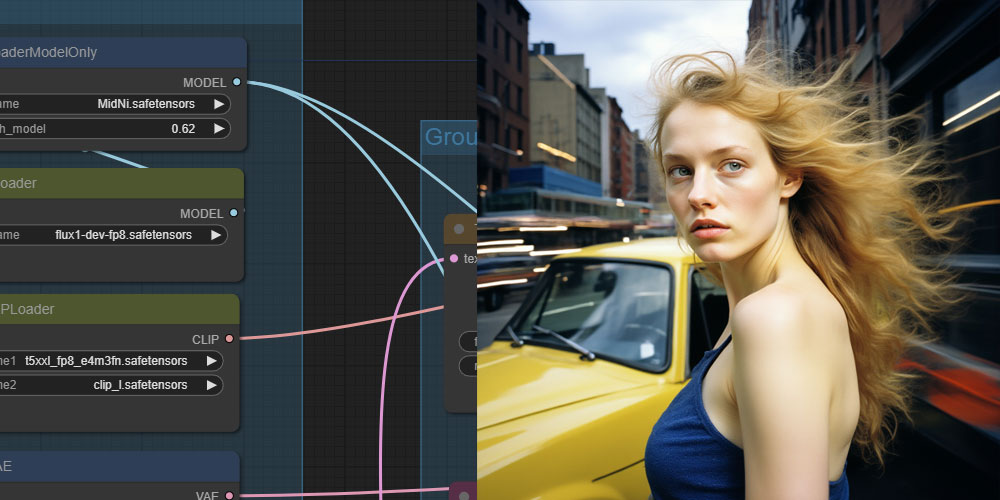Open the MidNi.safetensors model selector
This screenshot has height=500, width=1000.
point(115,104)
